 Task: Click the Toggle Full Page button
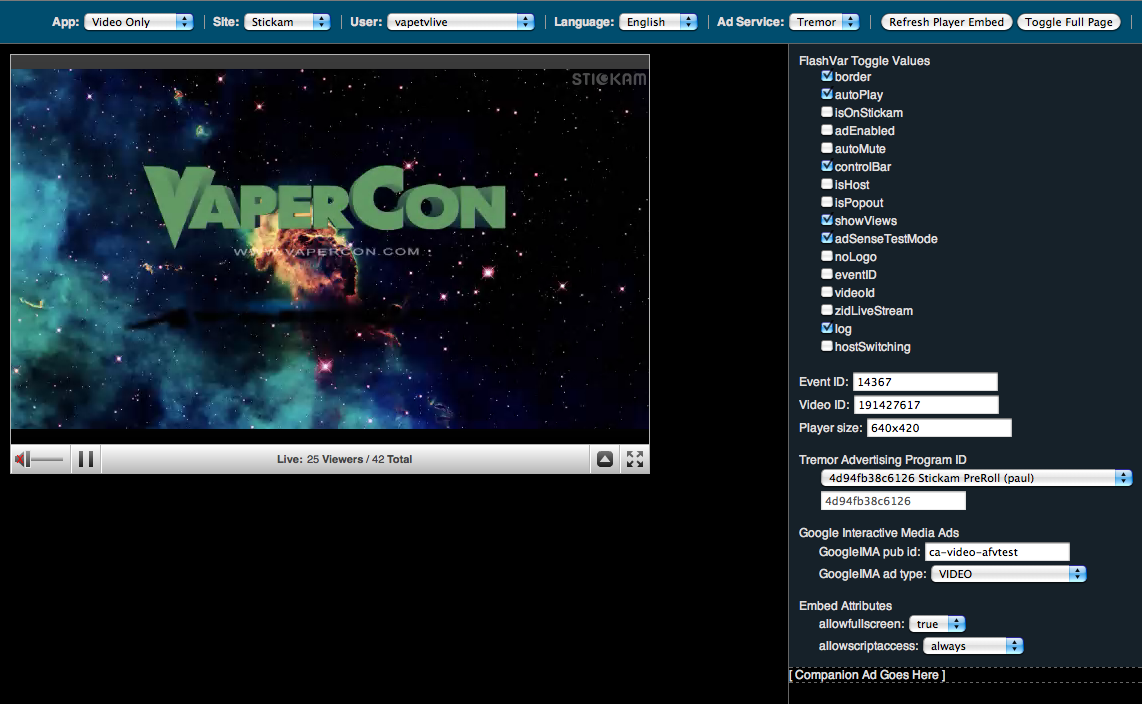pyautogui.click(x=1068, y=22)
